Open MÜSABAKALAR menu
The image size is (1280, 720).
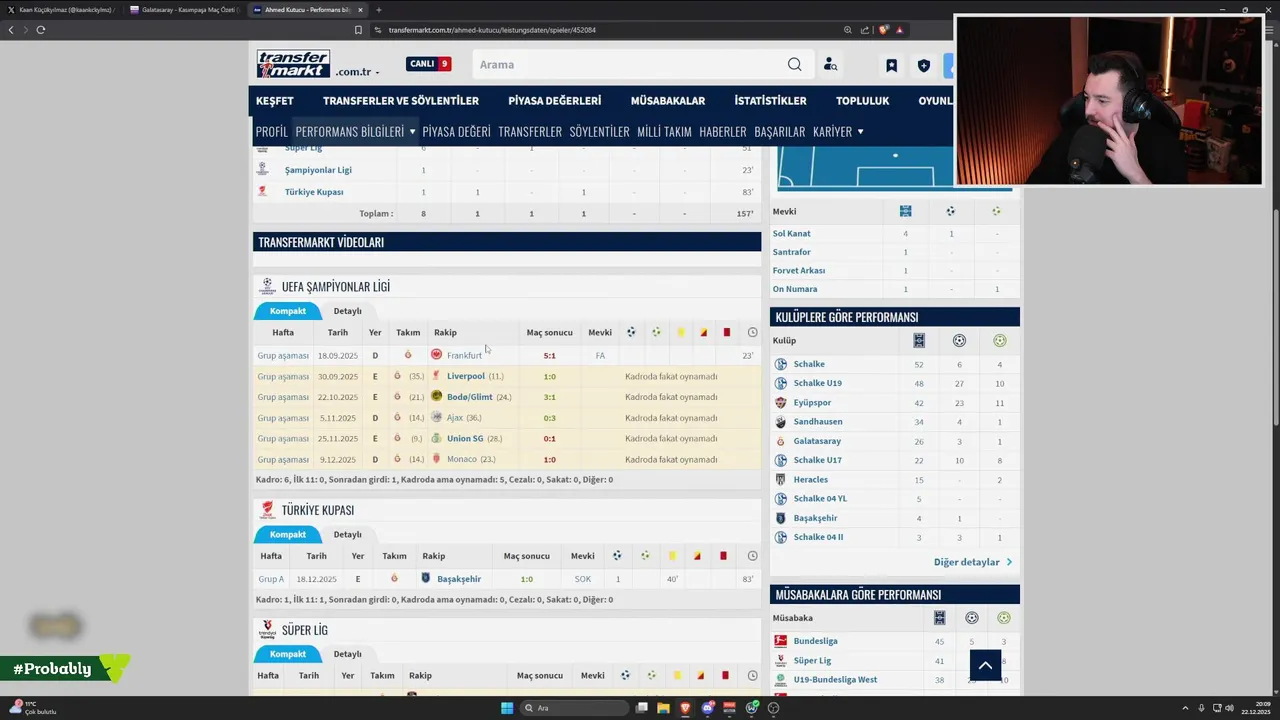(668, 101)
